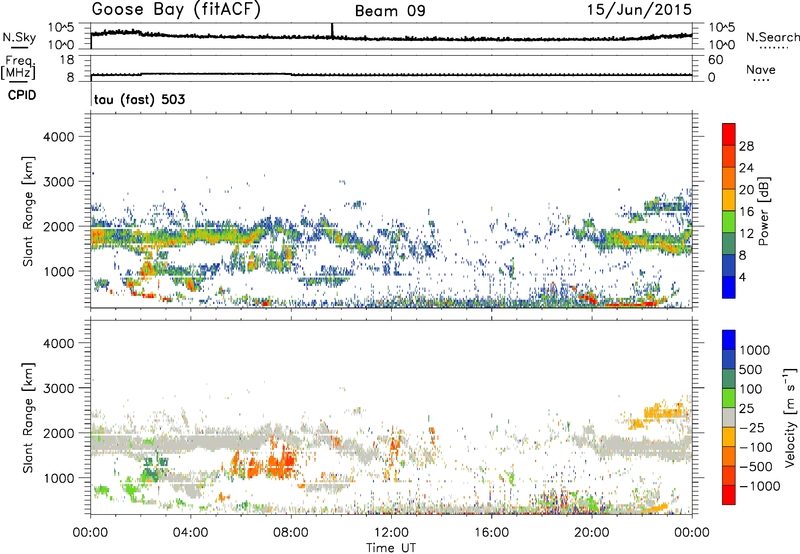
Task: Click the 'Velocity [m s-1]' colorbar label
Action: [x=790, y=417]
